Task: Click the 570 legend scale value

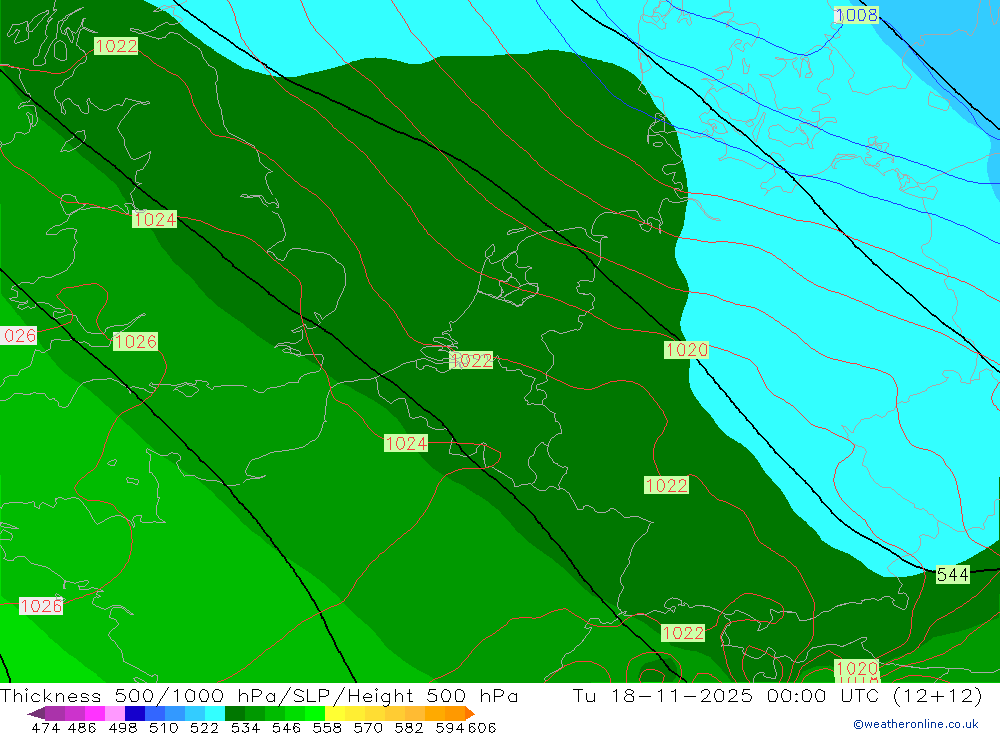Action: point(367,727)
